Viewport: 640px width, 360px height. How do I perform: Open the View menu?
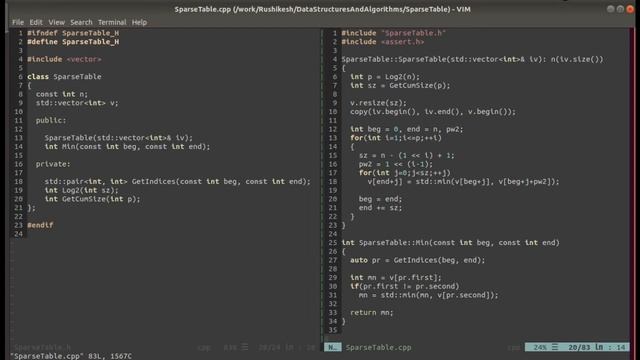tap(56, 22)
